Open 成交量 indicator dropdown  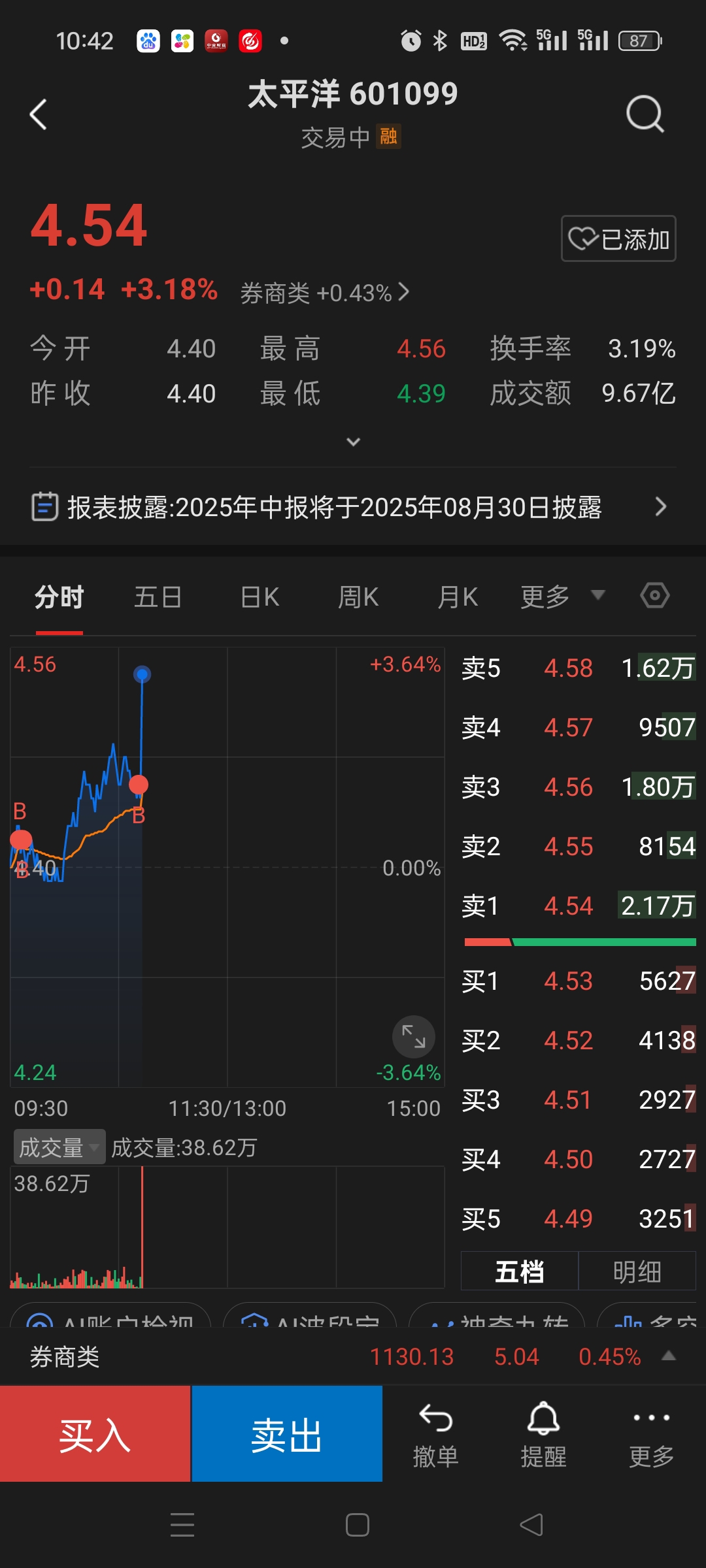pos(59,1147)
